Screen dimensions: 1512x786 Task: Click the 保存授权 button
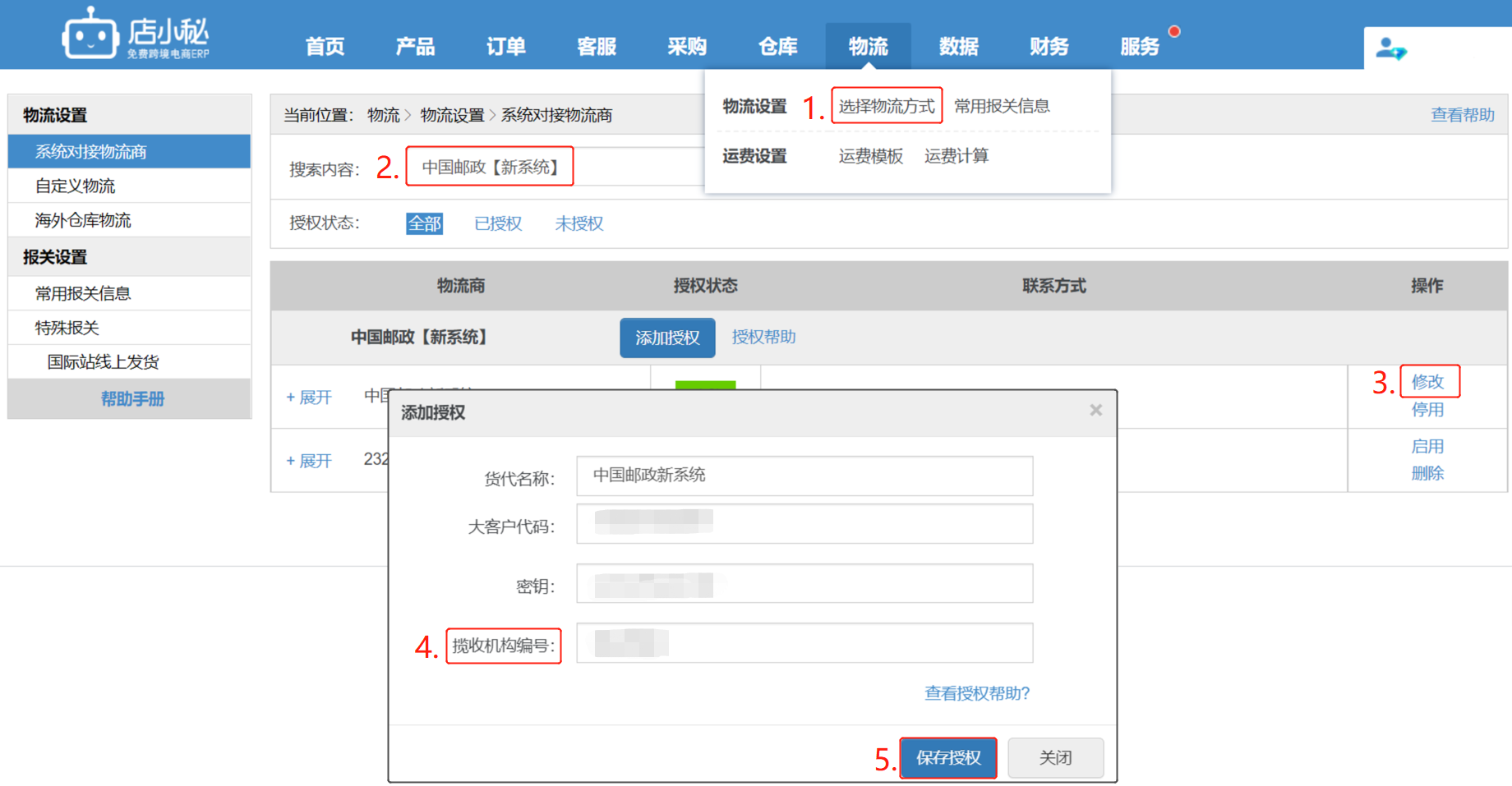coord(948,757)
